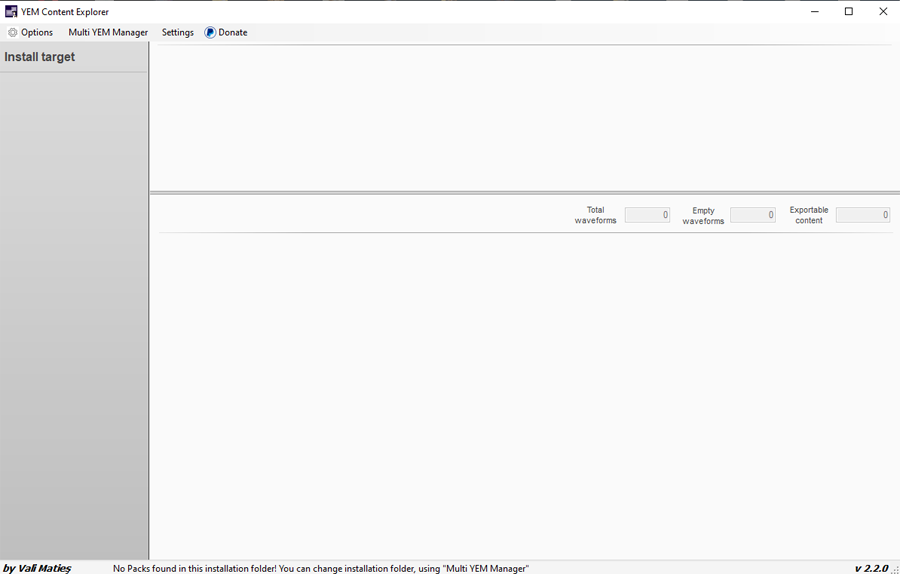900x574 pixels.
Task: Click the Empty waveforms label
Action: point(703,215)
